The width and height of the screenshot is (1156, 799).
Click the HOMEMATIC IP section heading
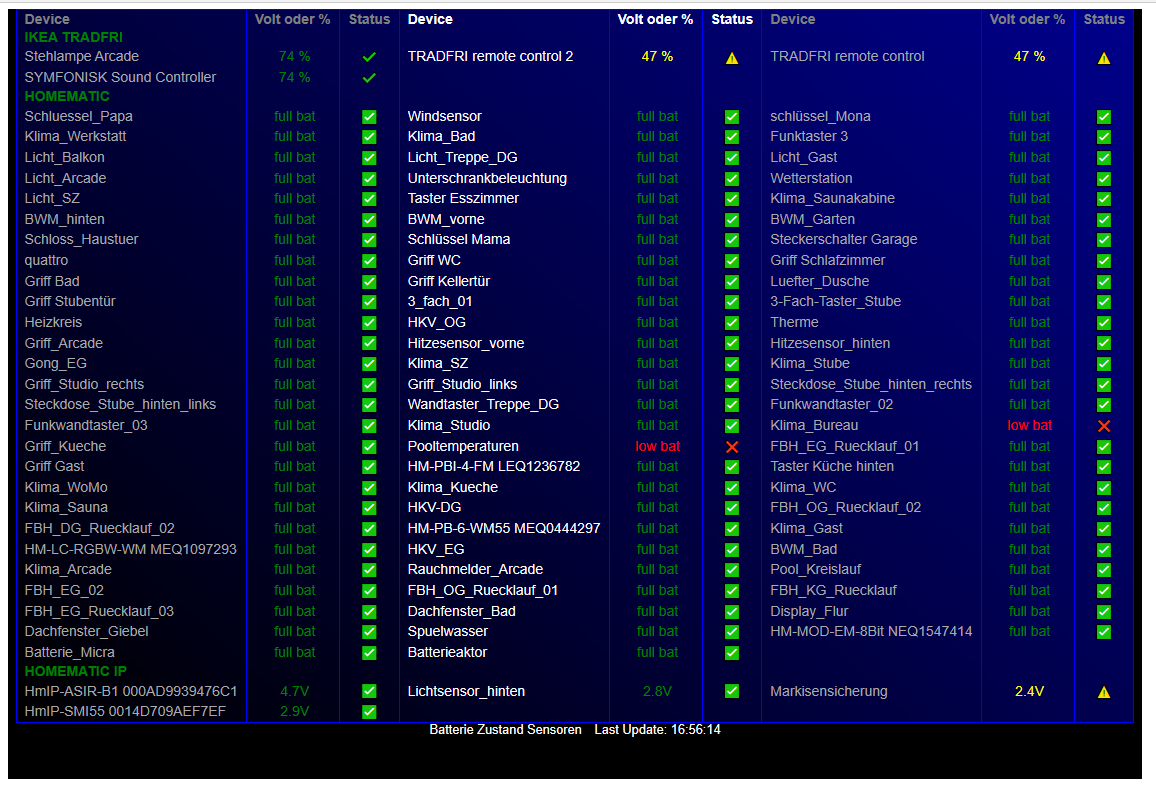(75, 671)
